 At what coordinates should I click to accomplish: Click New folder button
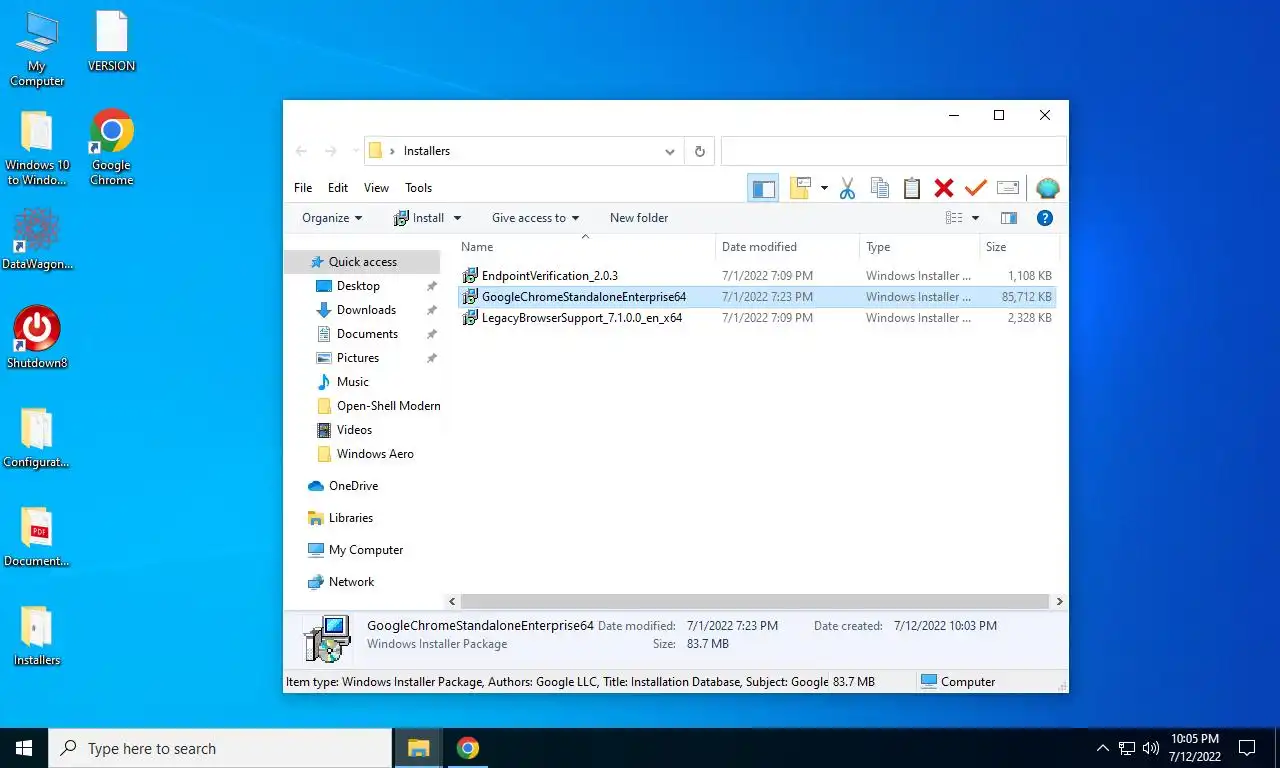point(639,218)
